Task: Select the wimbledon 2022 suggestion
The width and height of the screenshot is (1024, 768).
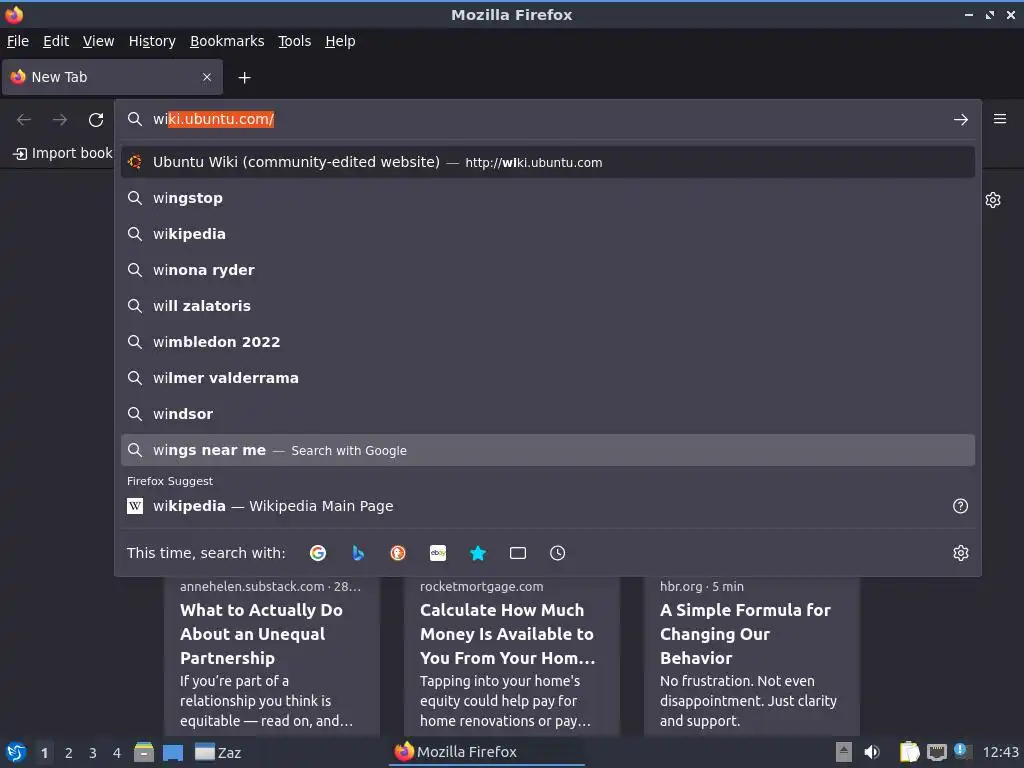Action: point(547,342)
